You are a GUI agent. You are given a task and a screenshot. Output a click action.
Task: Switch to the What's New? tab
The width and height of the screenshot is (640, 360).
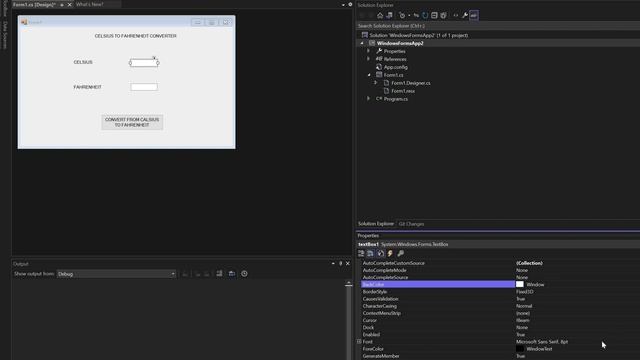click(x=89, y=4)
